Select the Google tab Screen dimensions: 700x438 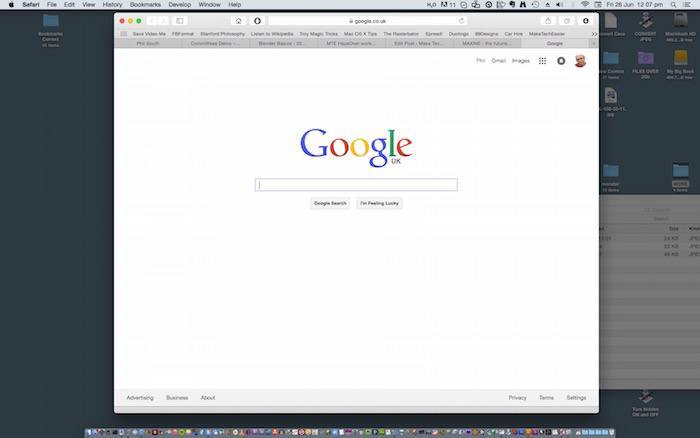(555, 44)
